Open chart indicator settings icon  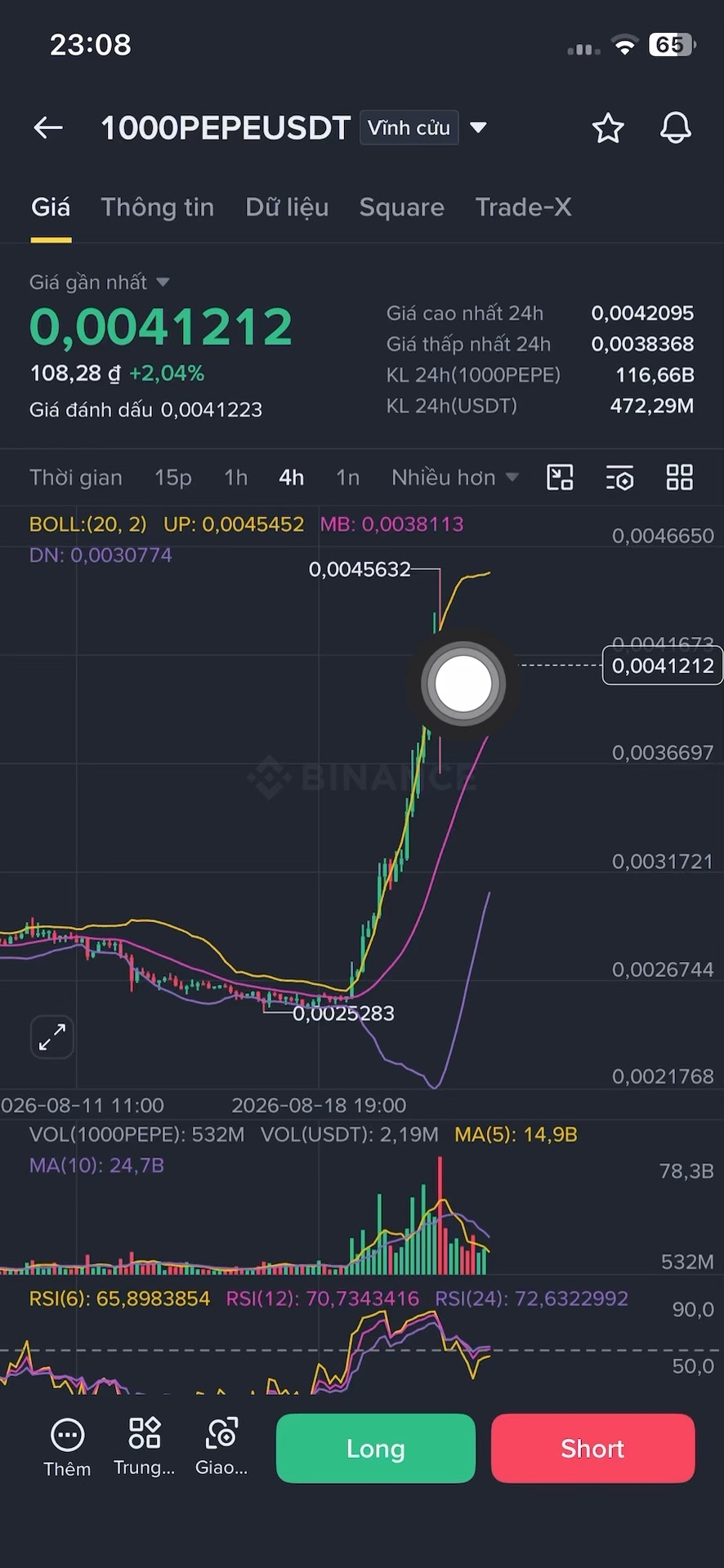[620, 478]
